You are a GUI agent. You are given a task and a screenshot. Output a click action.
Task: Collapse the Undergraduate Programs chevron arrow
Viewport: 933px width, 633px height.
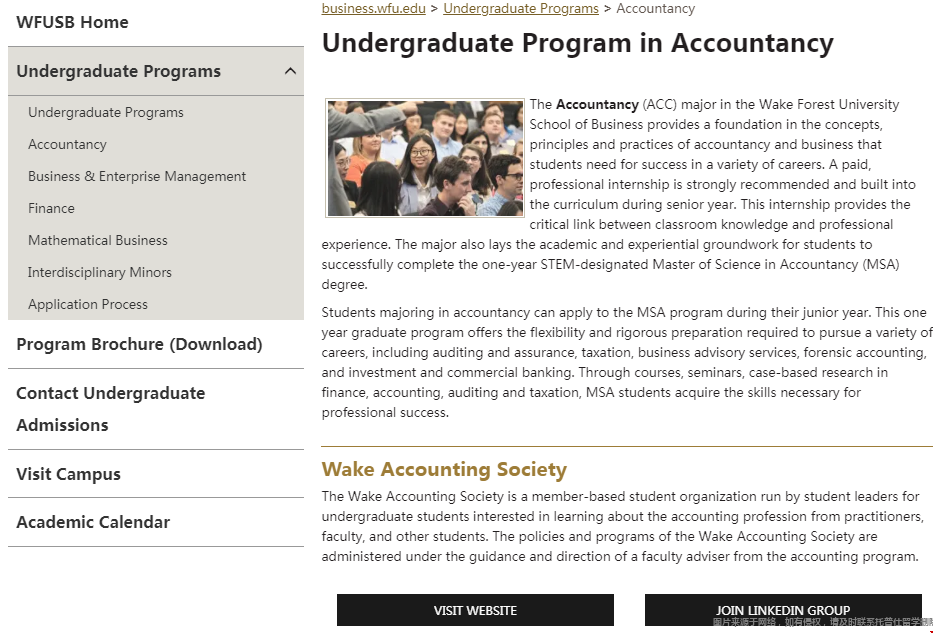(290, 71)
